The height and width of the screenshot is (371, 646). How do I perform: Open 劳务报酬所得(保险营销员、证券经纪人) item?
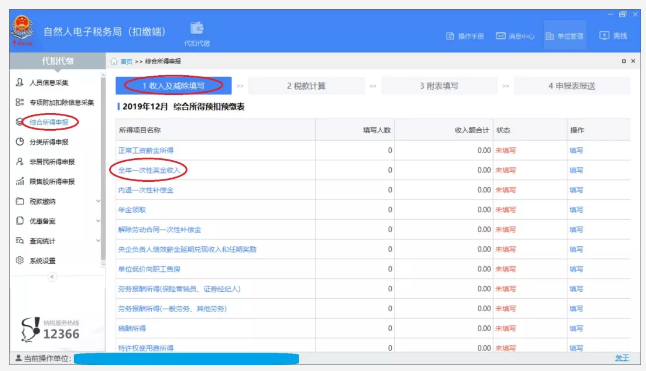[x=179, y=289]
